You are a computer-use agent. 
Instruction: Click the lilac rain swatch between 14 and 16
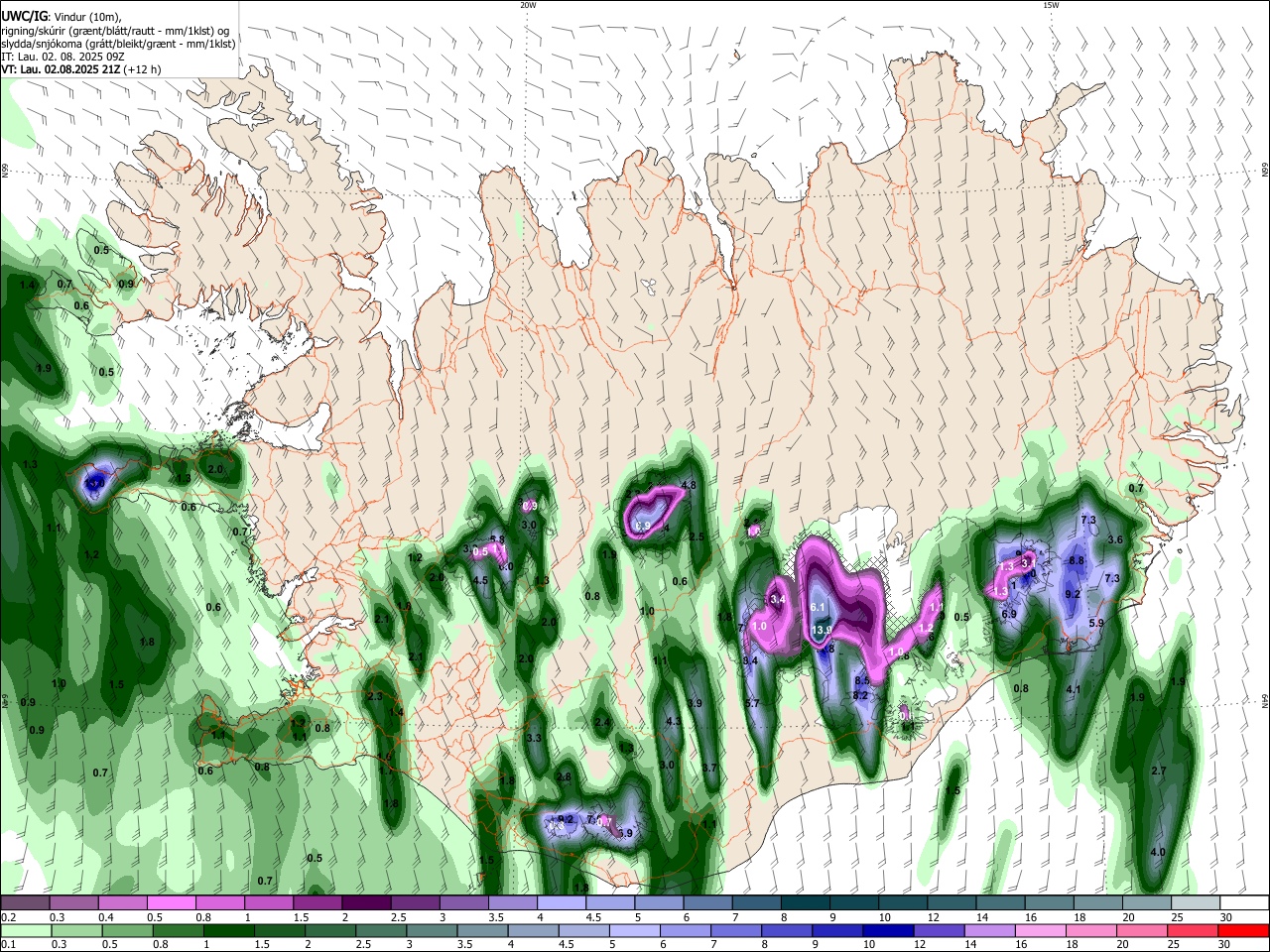point(991,931)
